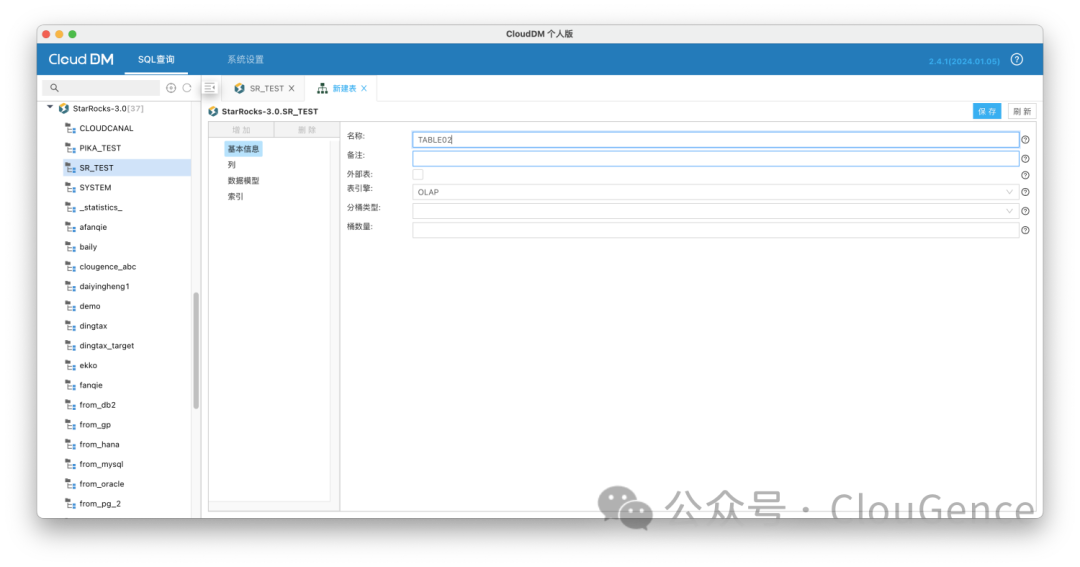Click the 保存 button
Screen dimensions: 1080x567
click(987, 112)
